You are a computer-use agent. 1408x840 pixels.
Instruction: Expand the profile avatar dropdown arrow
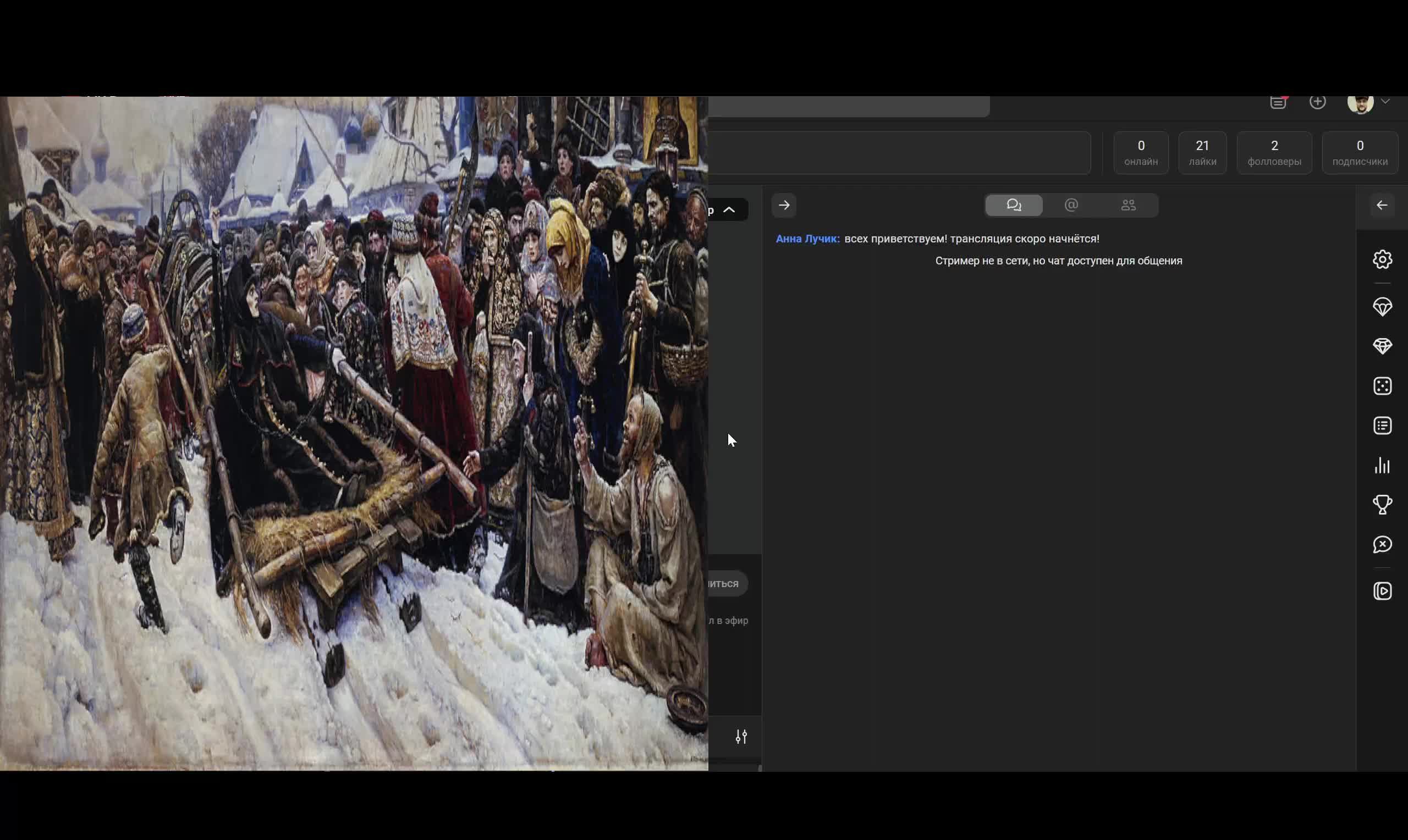pyautogui.click(x=1385, y=102)
